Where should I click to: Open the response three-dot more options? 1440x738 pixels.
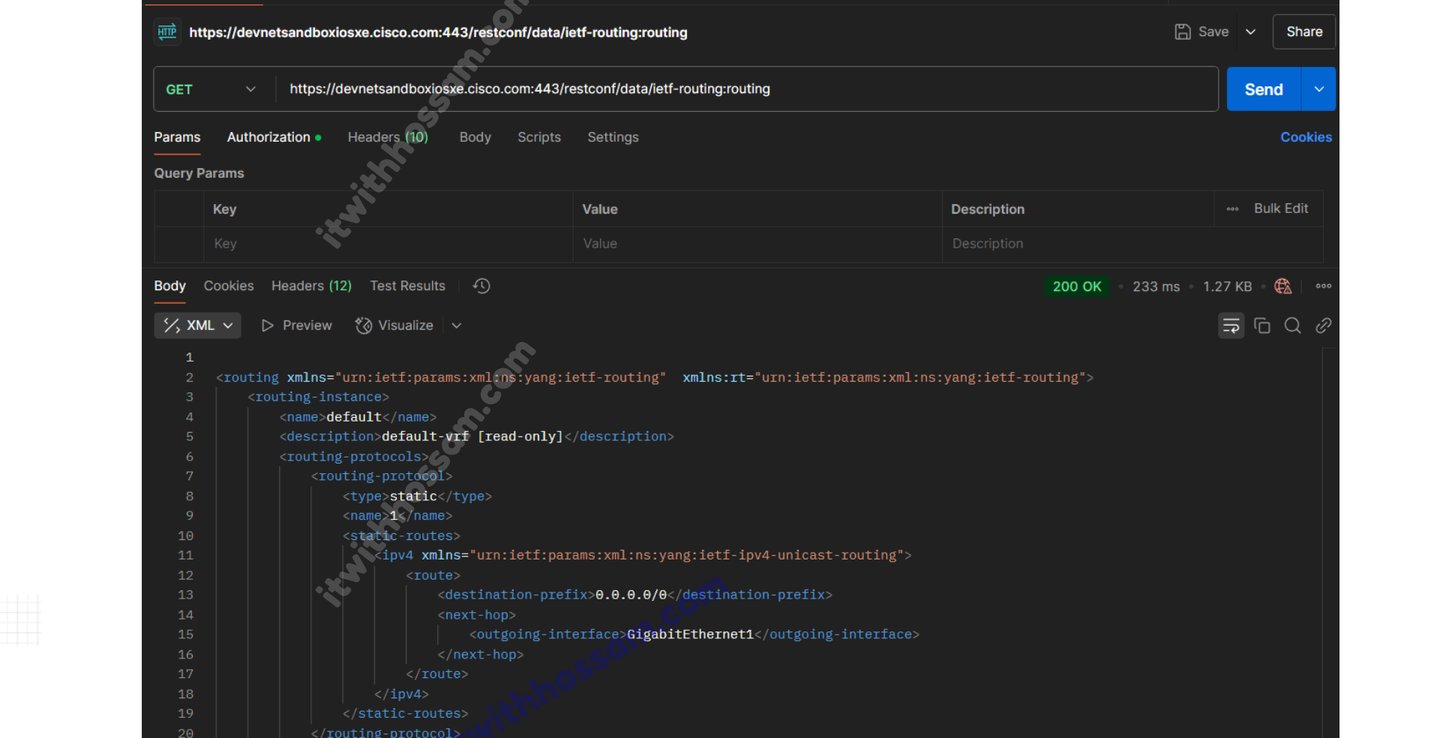point(1323,286)
